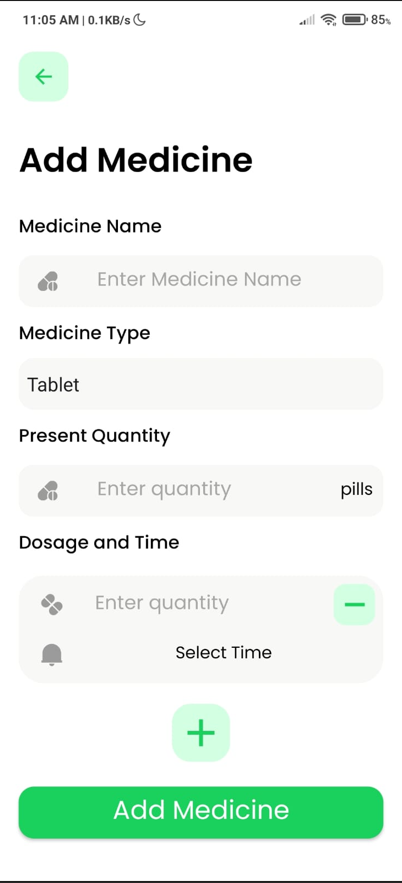Tap the bell reminder icon

click(x=52, y=655)
